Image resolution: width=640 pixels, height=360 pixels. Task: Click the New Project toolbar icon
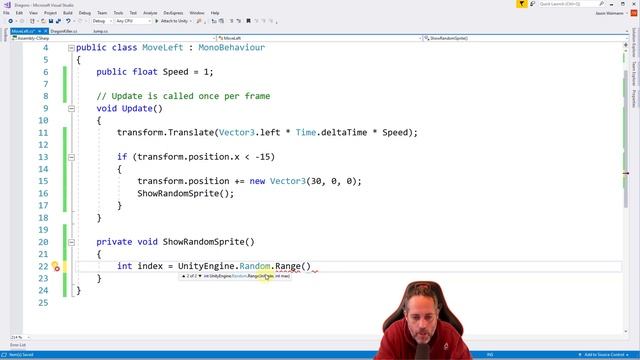pyautogui.click(x=32, y=21)
